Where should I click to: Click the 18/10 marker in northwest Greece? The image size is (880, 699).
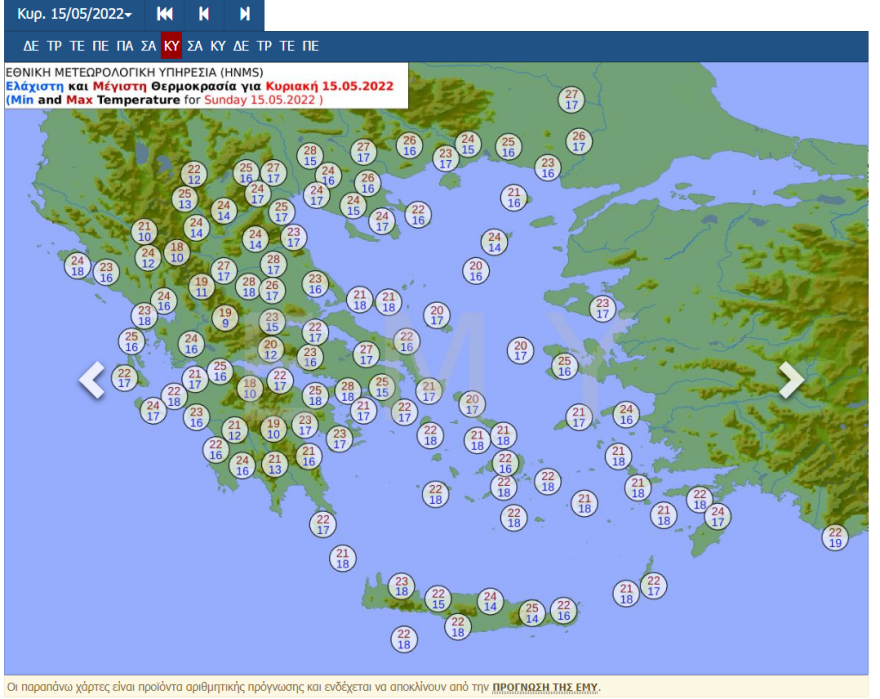pos(178,252)
